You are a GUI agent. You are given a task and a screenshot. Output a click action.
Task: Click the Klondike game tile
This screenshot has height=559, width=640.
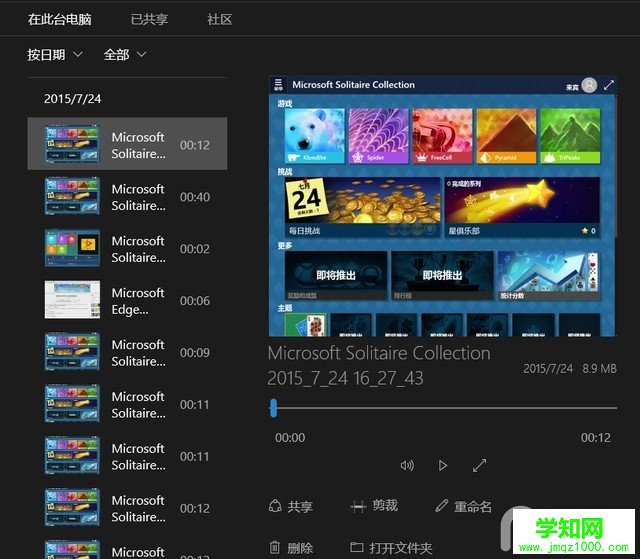coord(315,136)
